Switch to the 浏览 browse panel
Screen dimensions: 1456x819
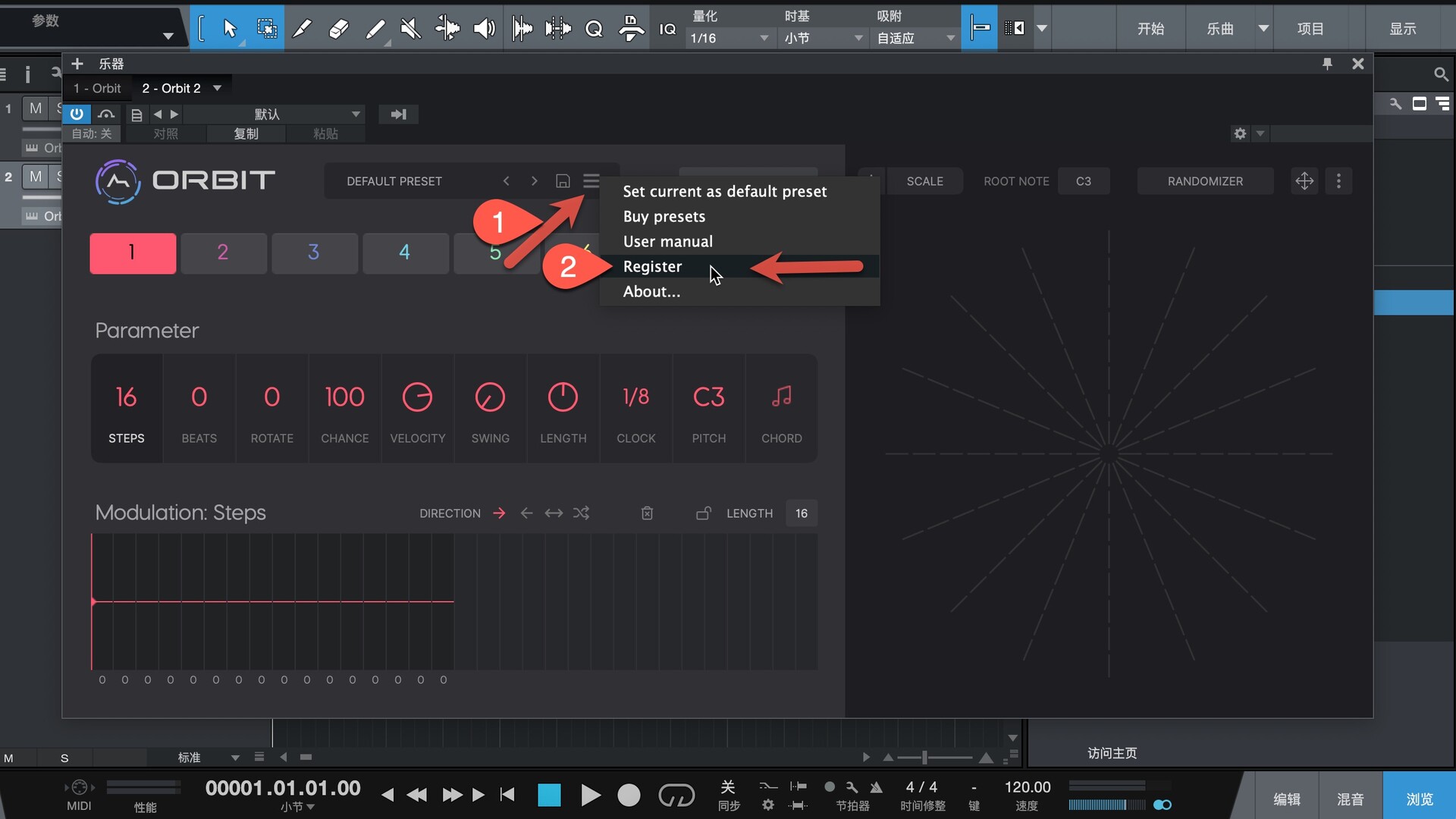tap(1420, 799)
